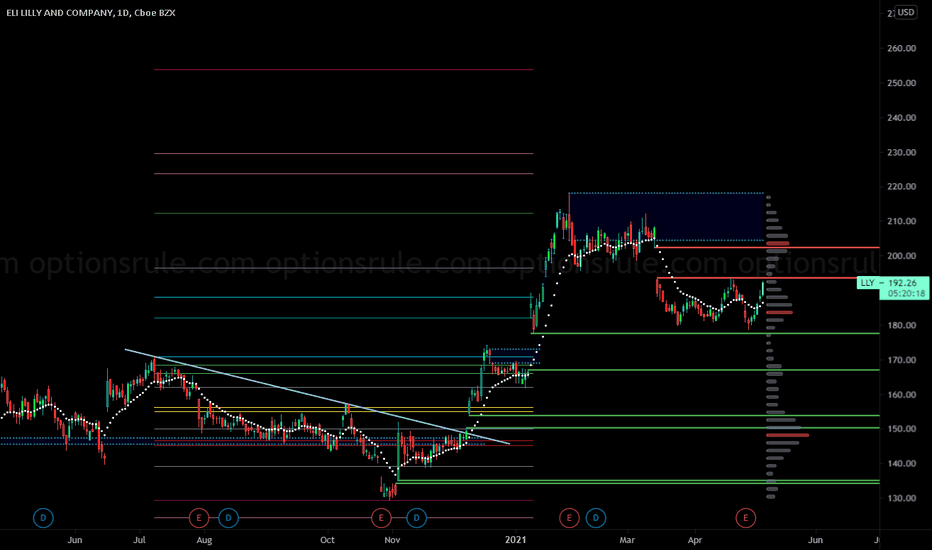Image resolution: width=932 pixels, height=550 pixels.
Task: Click the 210.00 price axis label
Action: (x=902, y=221)
